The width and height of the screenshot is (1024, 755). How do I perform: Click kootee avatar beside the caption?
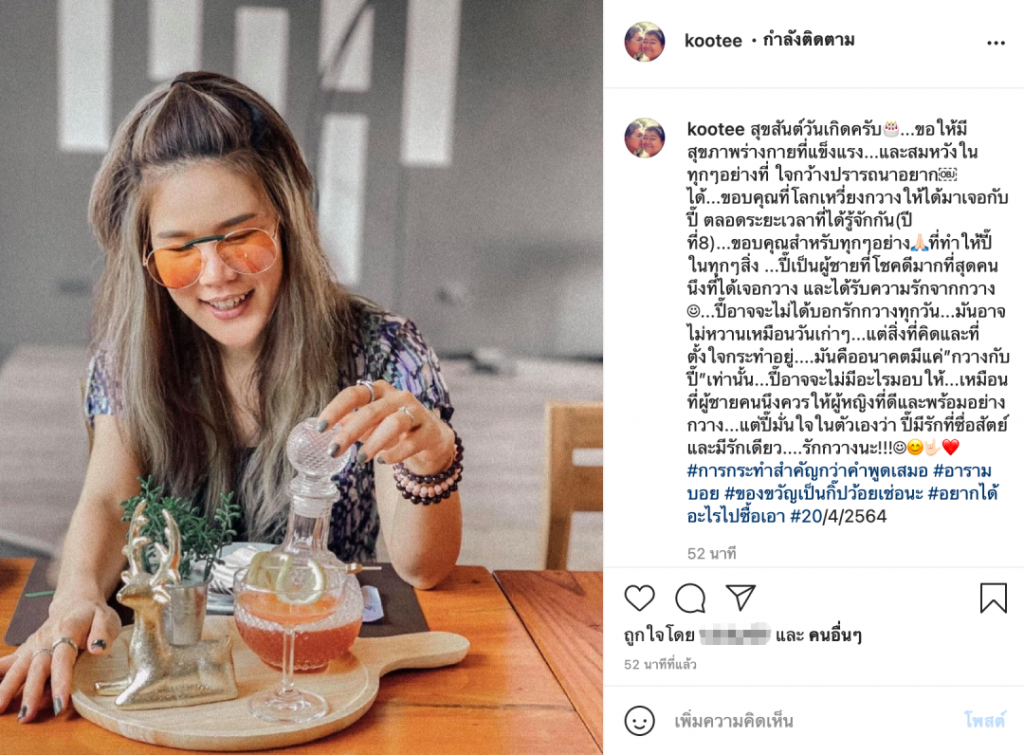[645, 138]
